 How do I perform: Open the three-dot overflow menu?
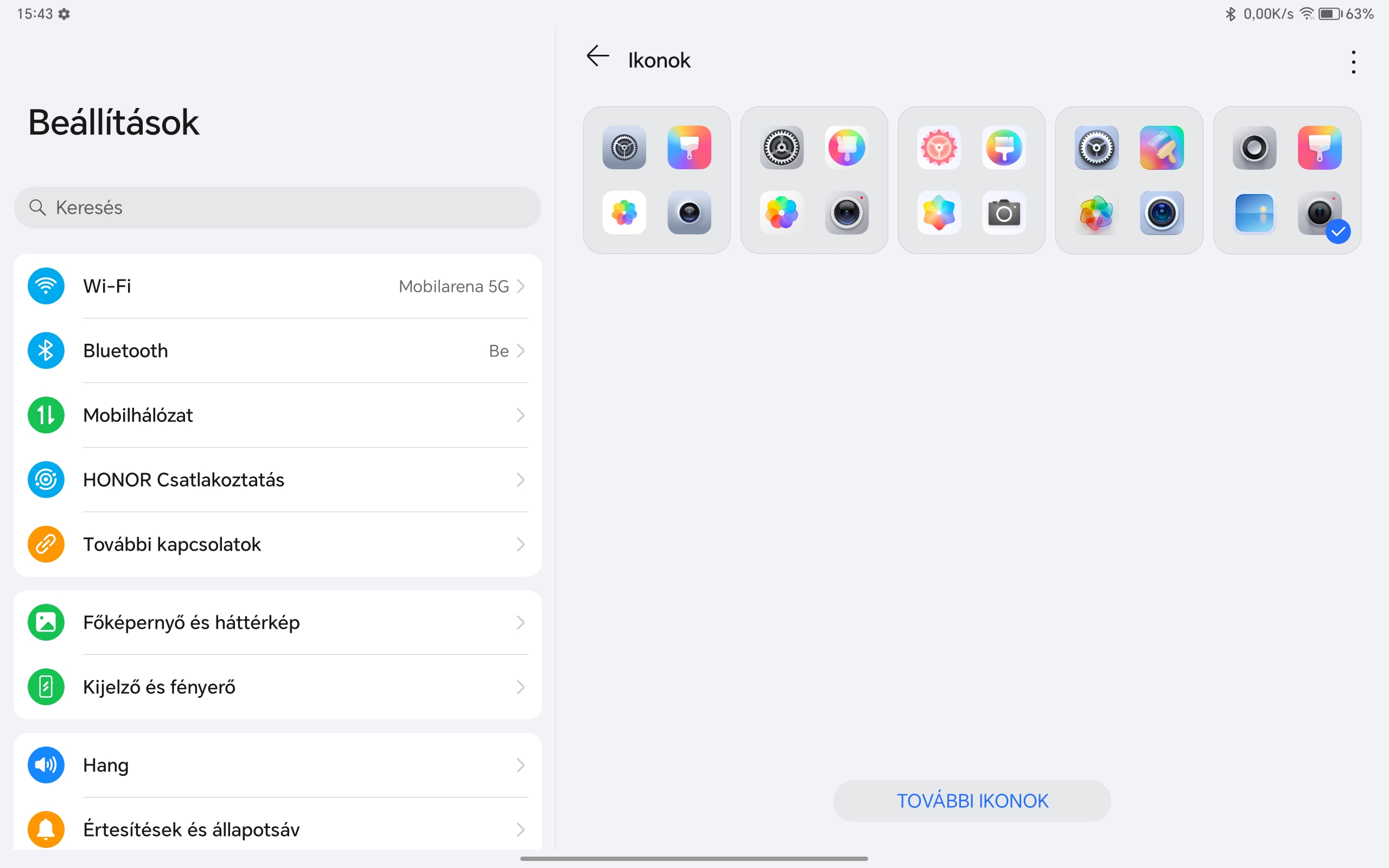coord(1353,61)
